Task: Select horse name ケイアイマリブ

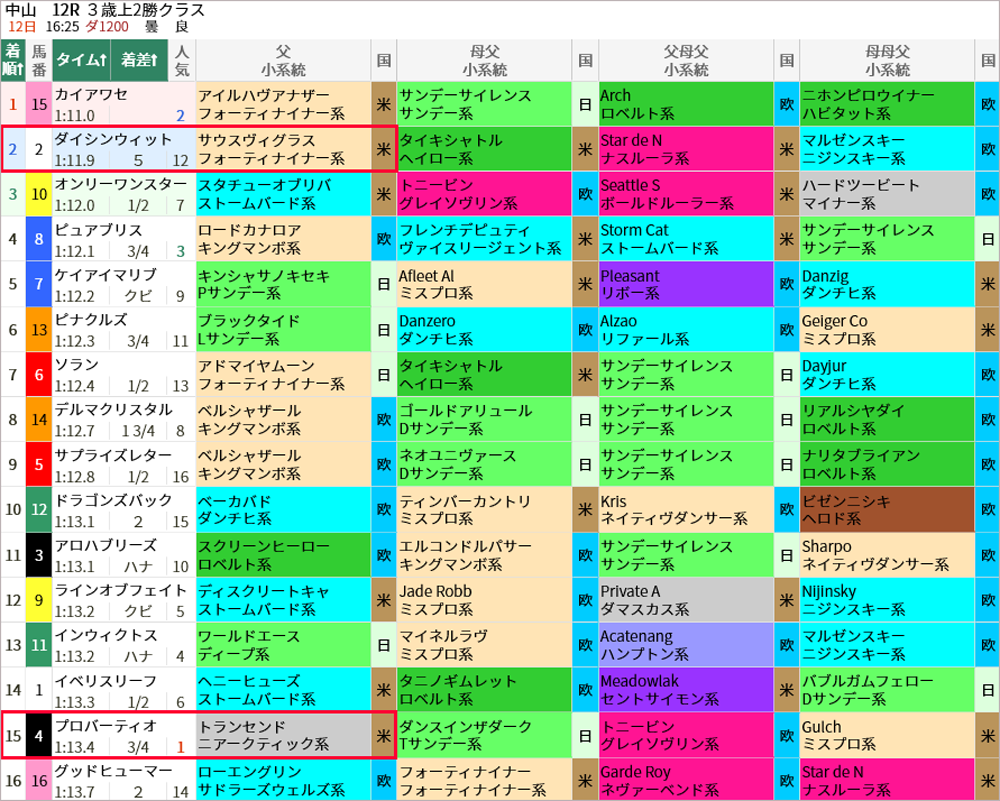Action: coord(106,275)
